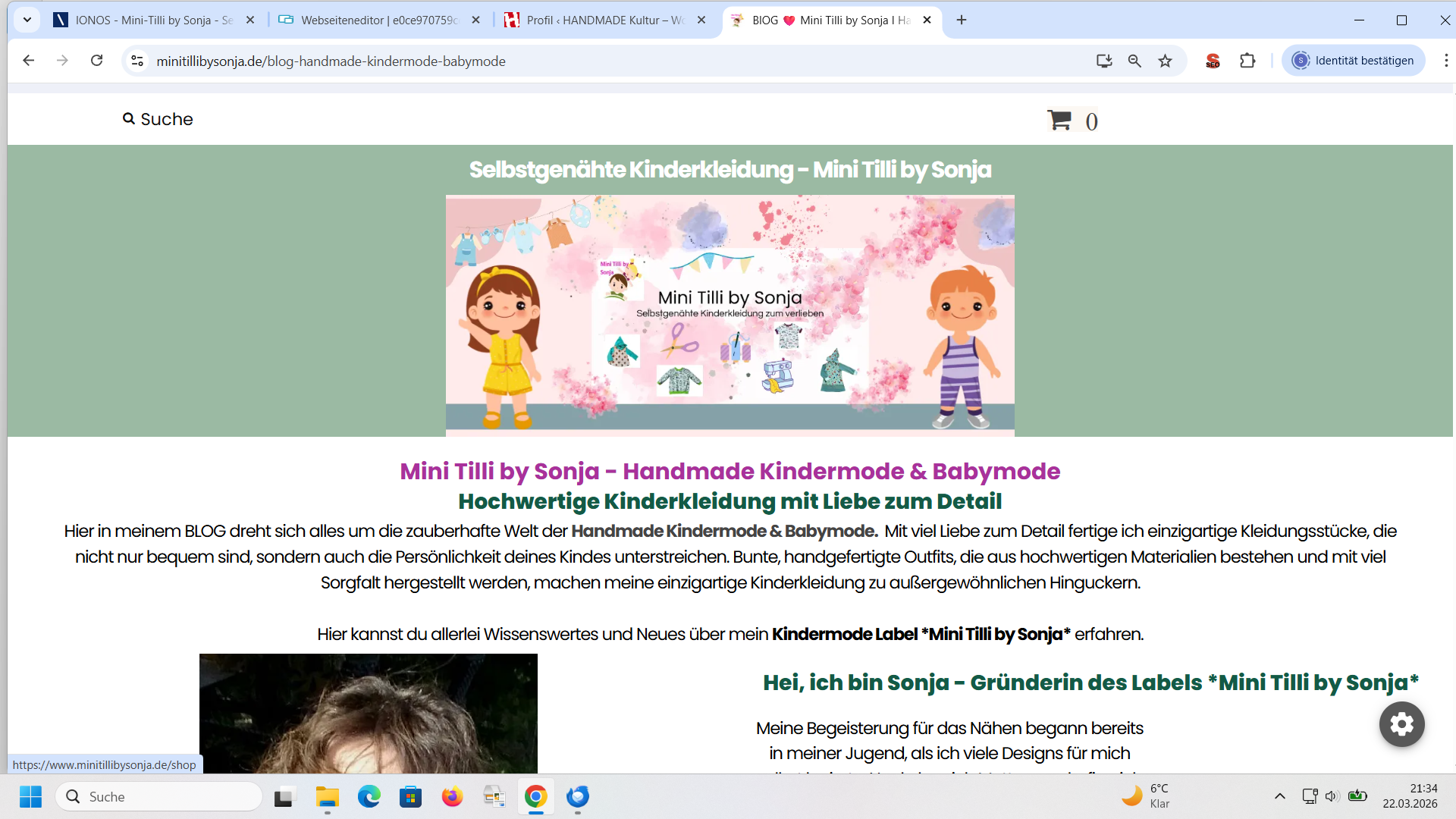This screenshot has height=819, width=1456.
Task: Click the taskbar Suche search box
Action: (159, 796)
